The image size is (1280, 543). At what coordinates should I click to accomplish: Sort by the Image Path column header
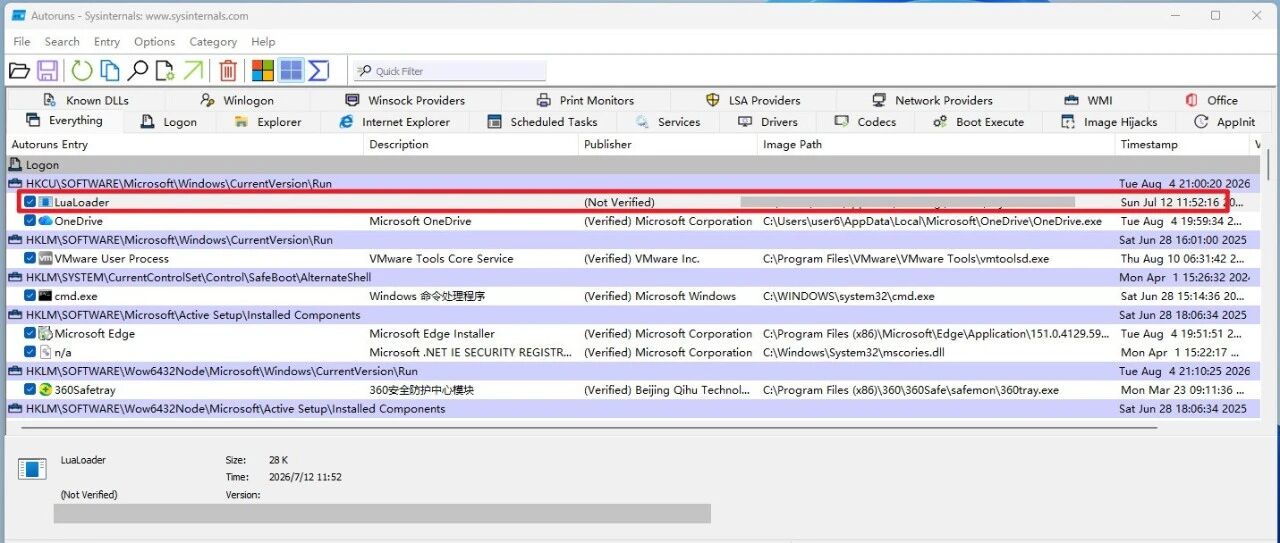(x=937, y=145)
